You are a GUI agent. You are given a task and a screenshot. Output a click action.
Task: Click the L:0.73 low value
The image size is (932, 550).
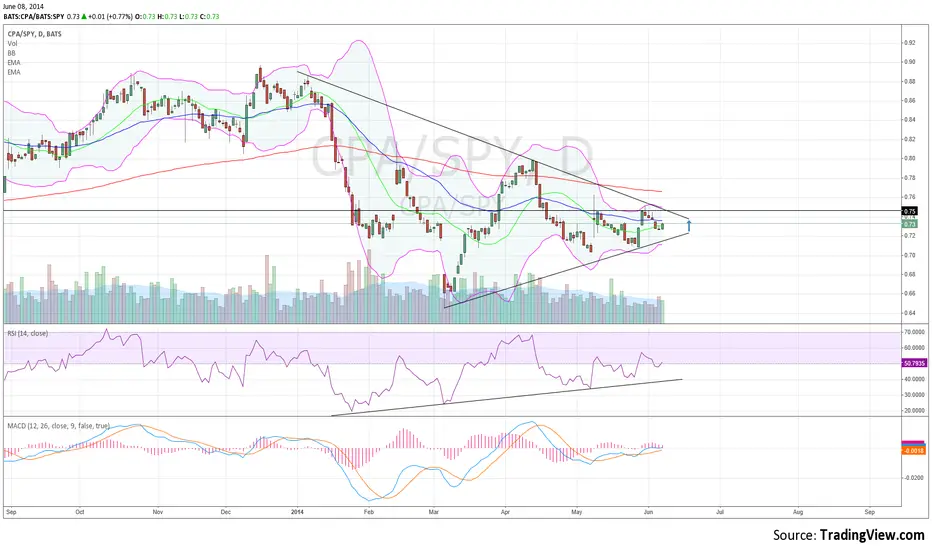188,16
